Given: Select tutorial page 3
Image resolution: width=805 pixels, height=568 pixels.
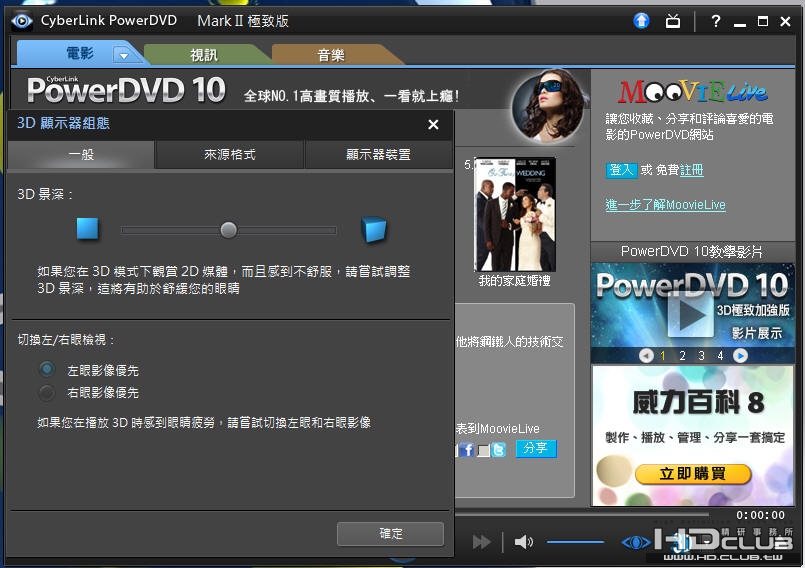Looking at the screenshot, I should point(701,355).
